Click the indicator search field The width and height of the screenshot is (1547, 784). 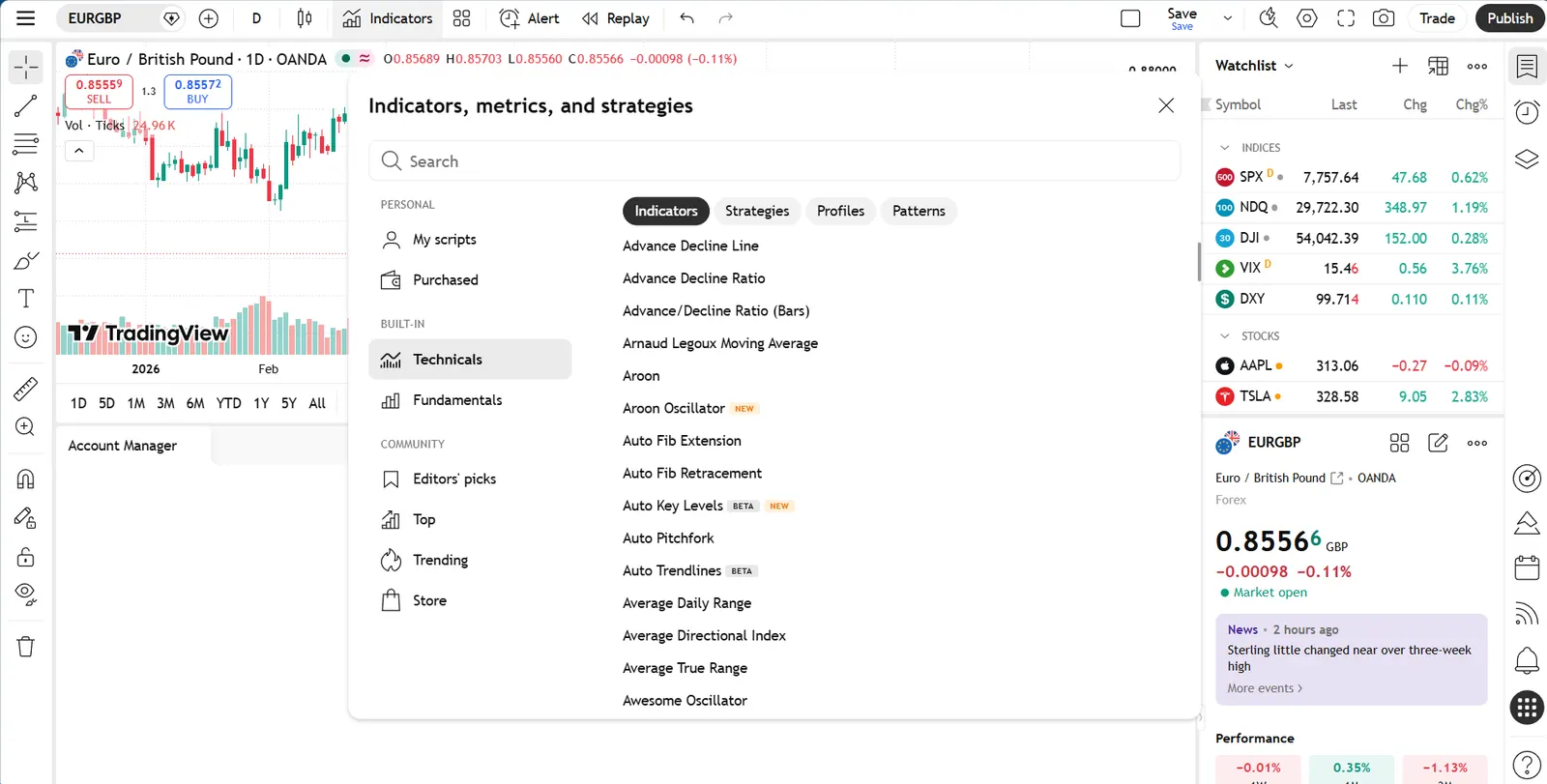point(774,161)
